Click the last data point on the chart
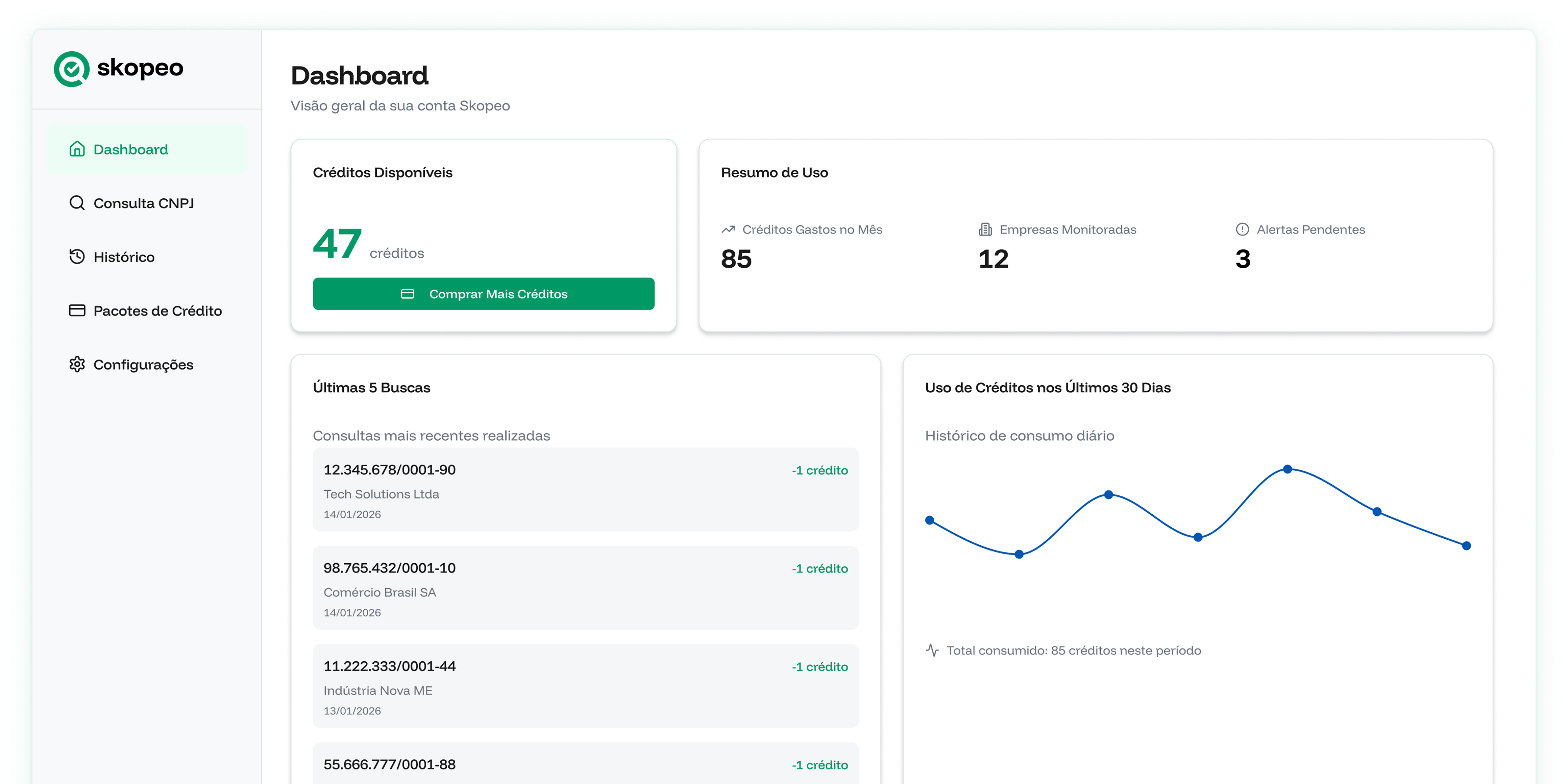Viewport: 1568px width, 784px height. point(1466,546)
